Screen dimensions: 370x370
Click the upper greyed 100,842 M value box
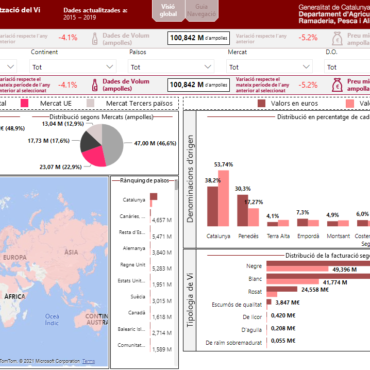[198, 38]
